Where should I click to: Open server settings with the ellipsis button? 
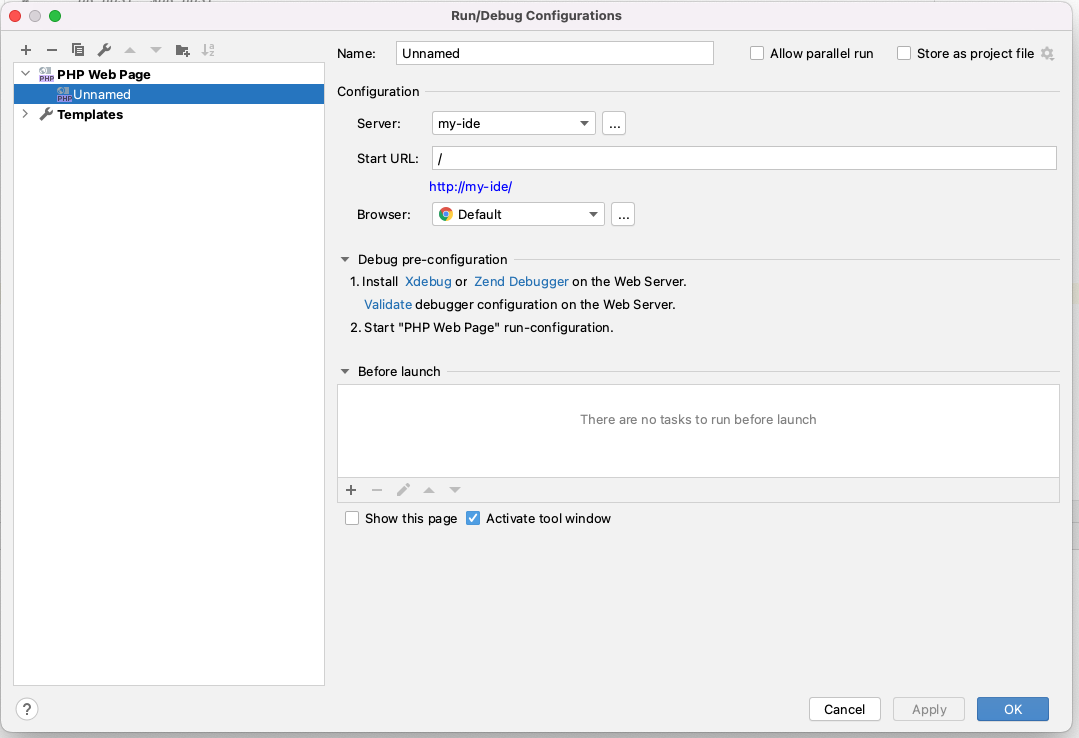click(614, 123)
